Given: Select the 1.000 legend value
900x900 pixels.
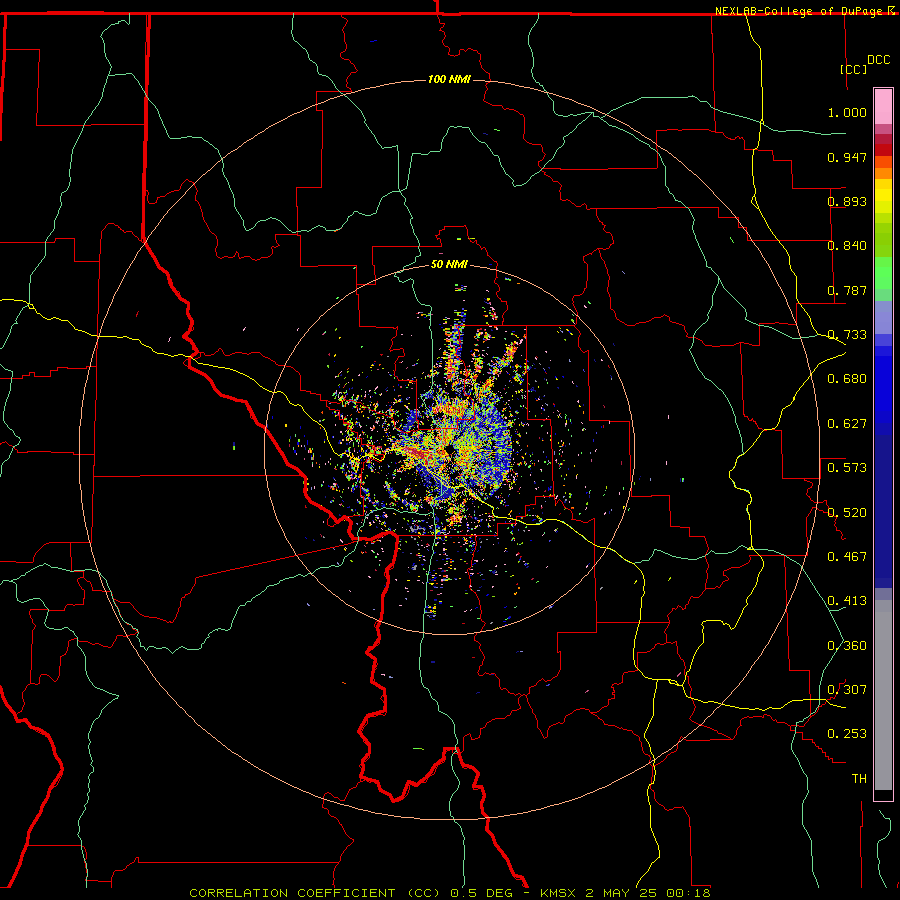Looking at the screenshot, I should (847, 112).
